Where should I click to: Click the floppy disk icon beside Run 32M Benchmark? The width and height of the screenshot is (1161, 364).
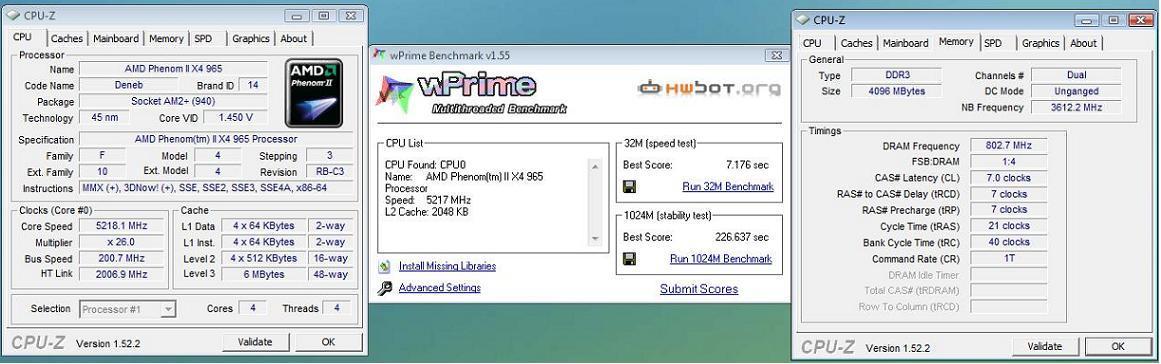pyautogui.click(x=630, y=187)
